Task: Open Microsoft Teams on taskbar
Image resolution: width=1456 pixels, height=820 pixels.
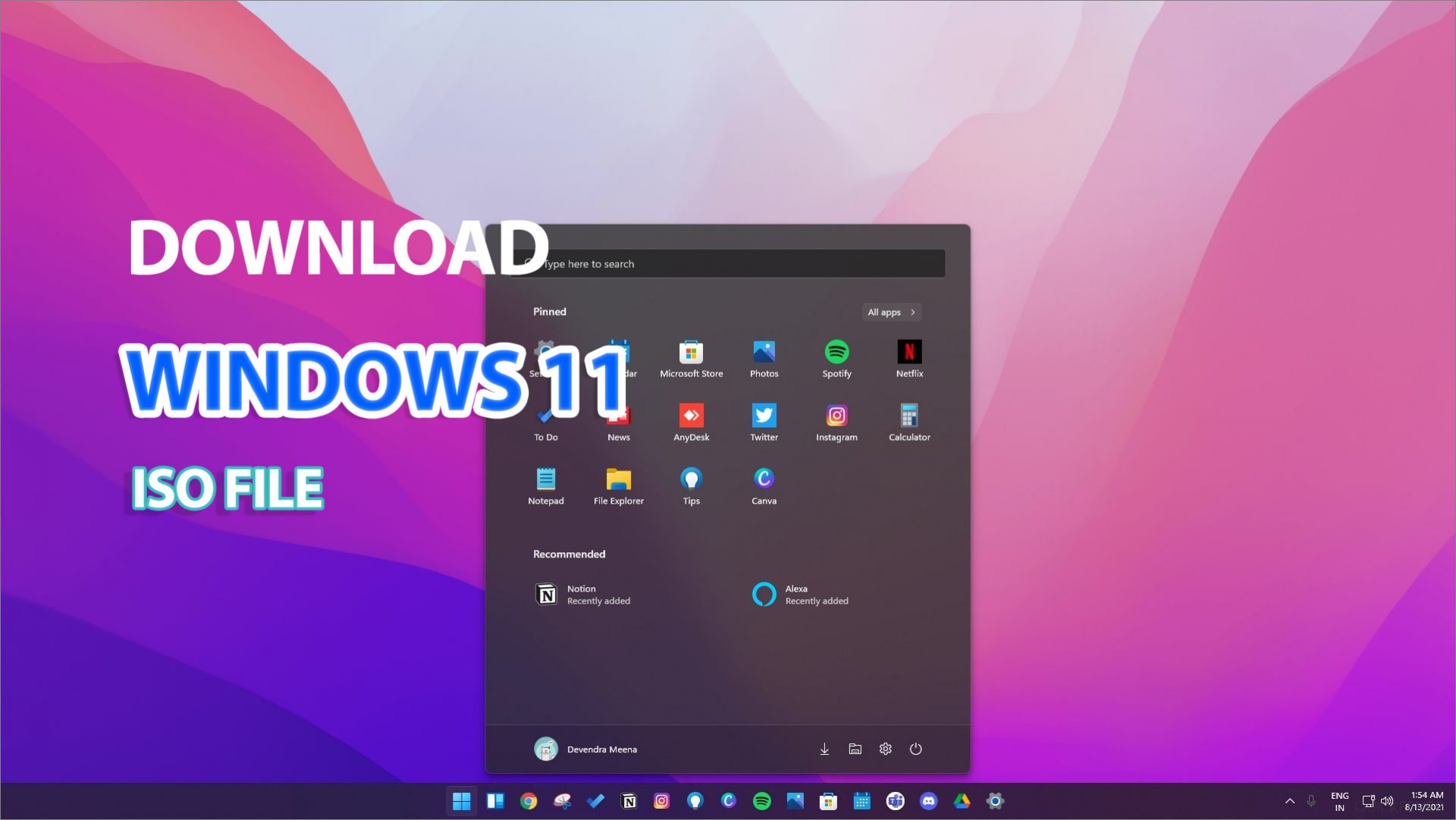Action: click(x=895, y=801)
